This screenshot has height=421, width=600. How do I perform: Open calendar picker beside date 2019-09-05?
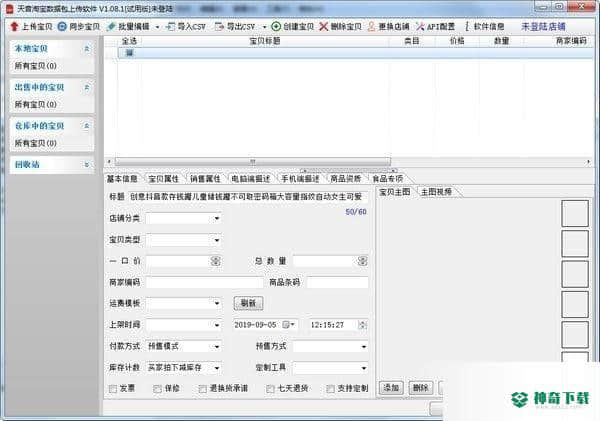click(x=288, y=325)
